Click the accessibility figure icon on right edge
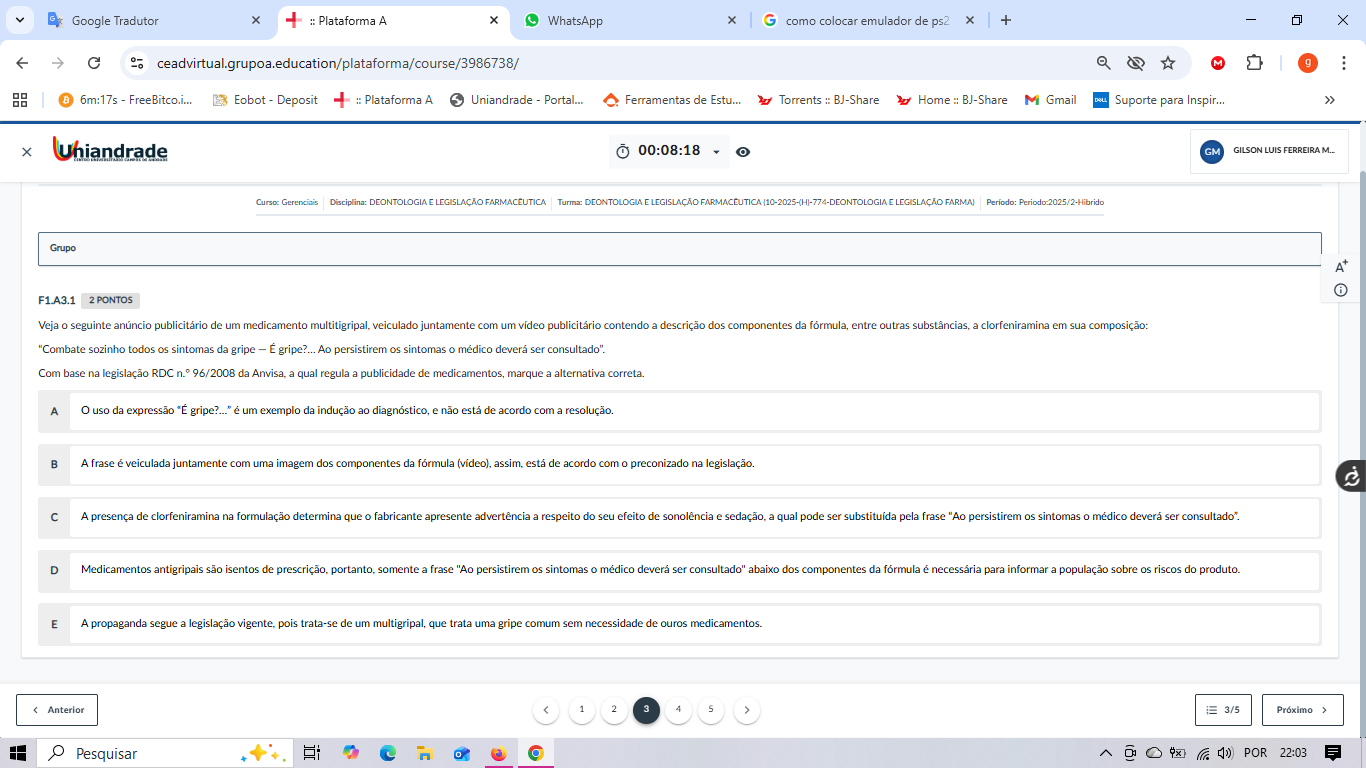The width and height of the screenshot is (1366, 768). [1351, 476]
